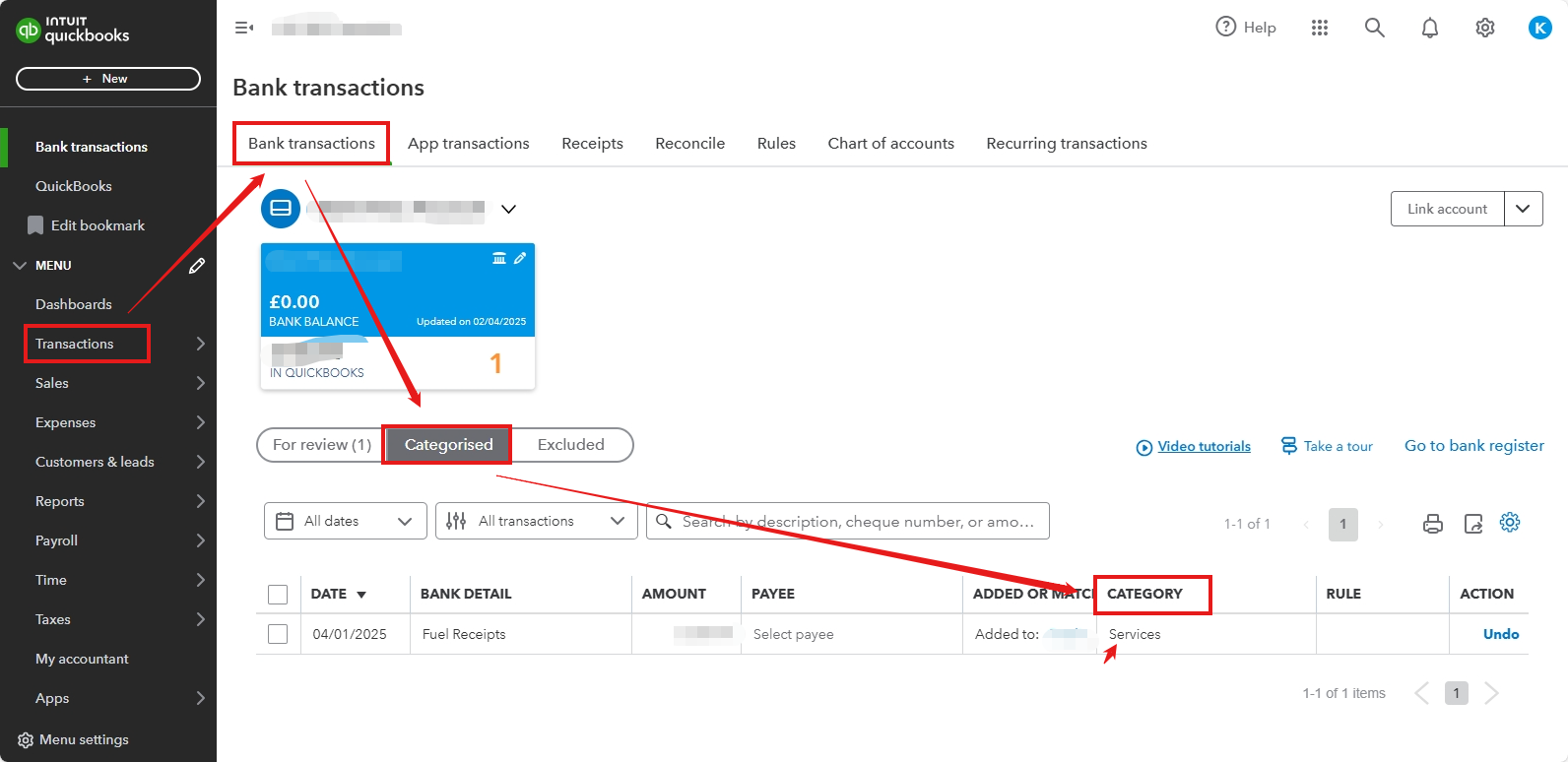Click the pencil icon beside MENU
Screen dimensions: 1568x762
[x=197, y=266]
